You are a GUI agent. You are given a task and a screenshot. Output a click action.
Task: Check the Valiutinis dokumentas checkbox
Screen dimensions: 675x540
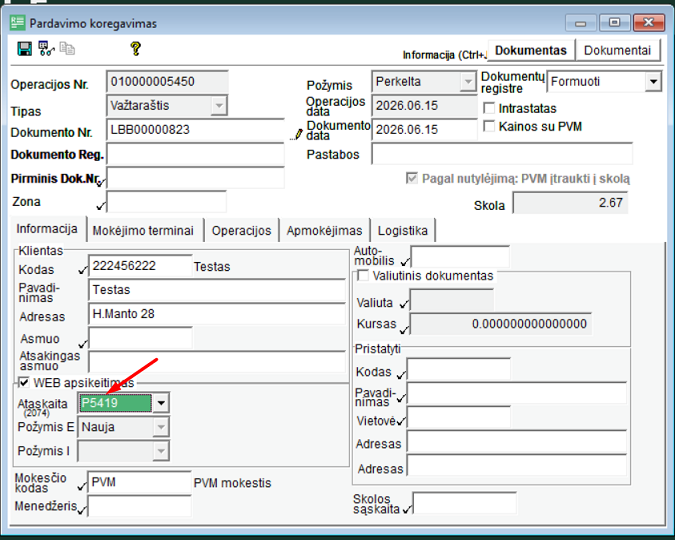tap(363, 275)
